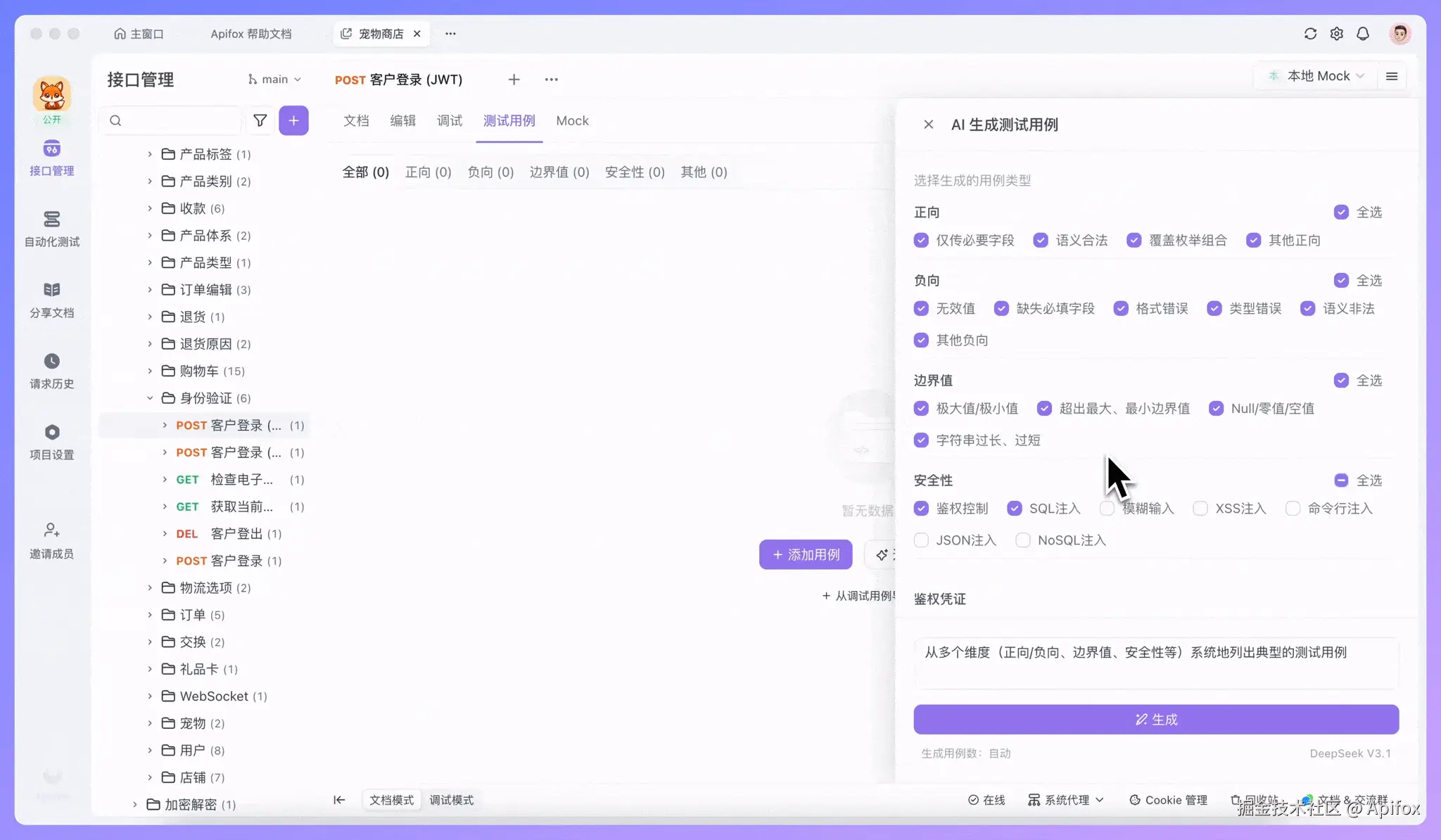Open Apifox 帮助文档 tab

pyautogui.click(x=251, y=34)
